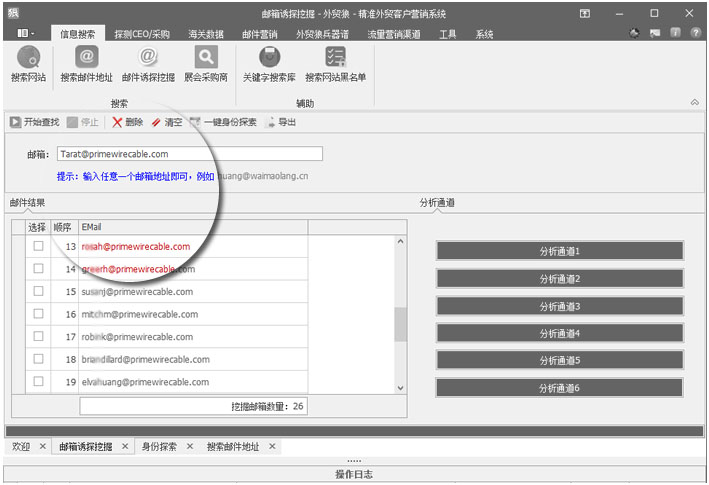Collapse the ribbon with the chevron arrow

click(x=694, y=103)
